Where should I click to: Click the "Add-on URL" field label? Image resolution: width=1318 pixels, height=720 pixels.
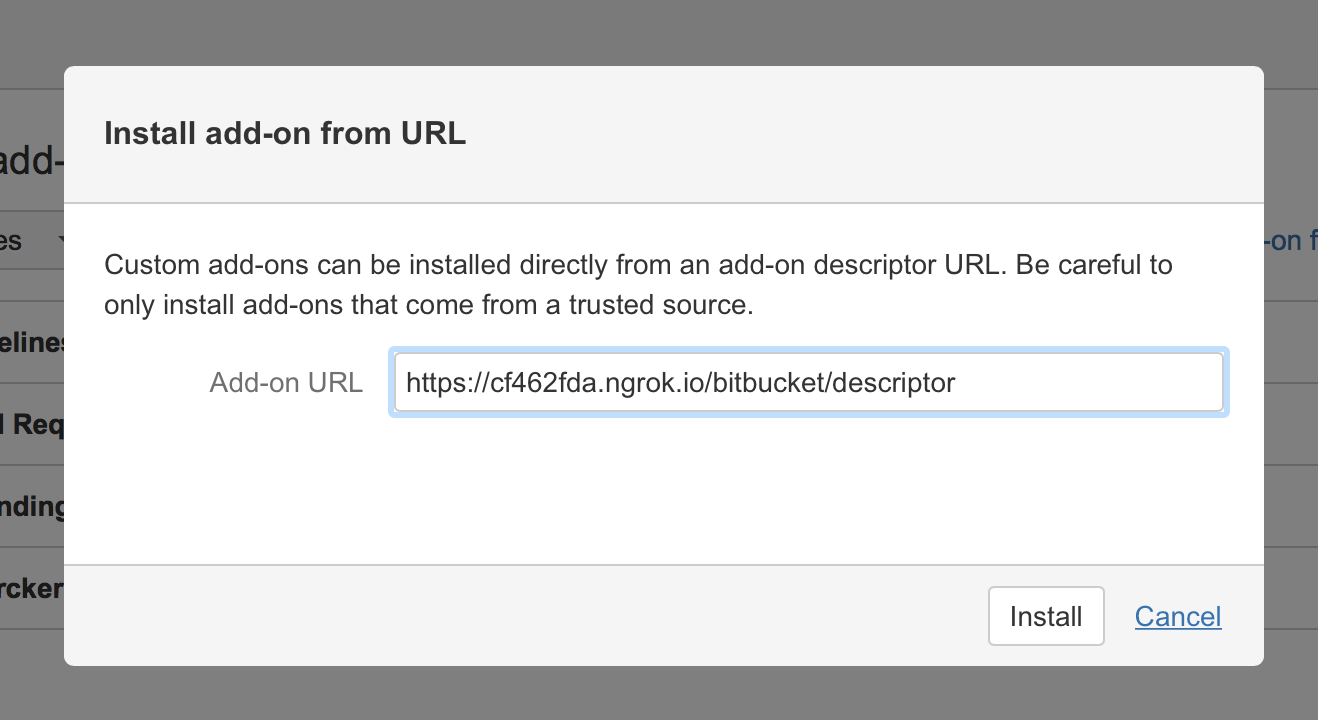point(286,382)
